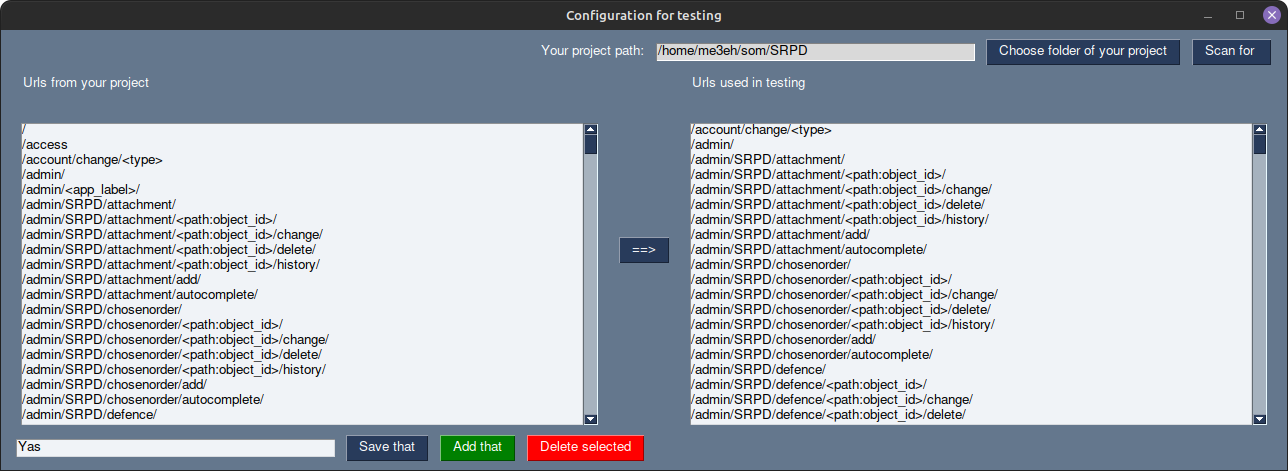Select /admin/SRPD/chosenorder/add/ in the project urls list

point(301,385)
